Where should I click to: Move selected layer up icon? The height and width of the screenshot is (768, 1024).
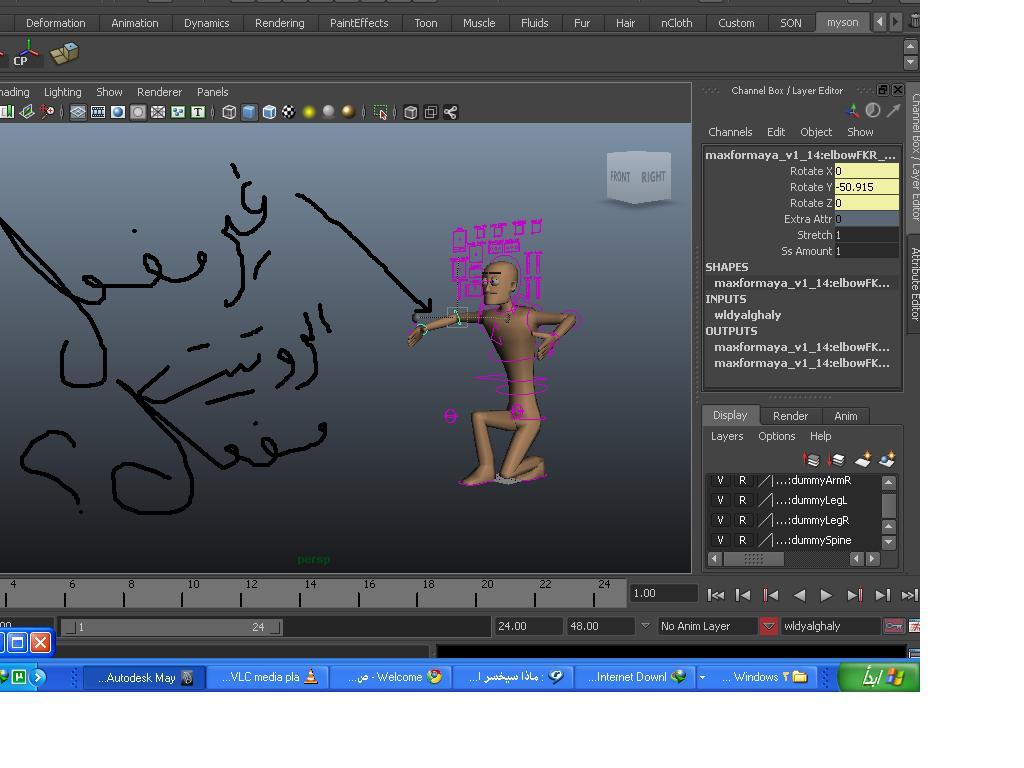(810, 460)
